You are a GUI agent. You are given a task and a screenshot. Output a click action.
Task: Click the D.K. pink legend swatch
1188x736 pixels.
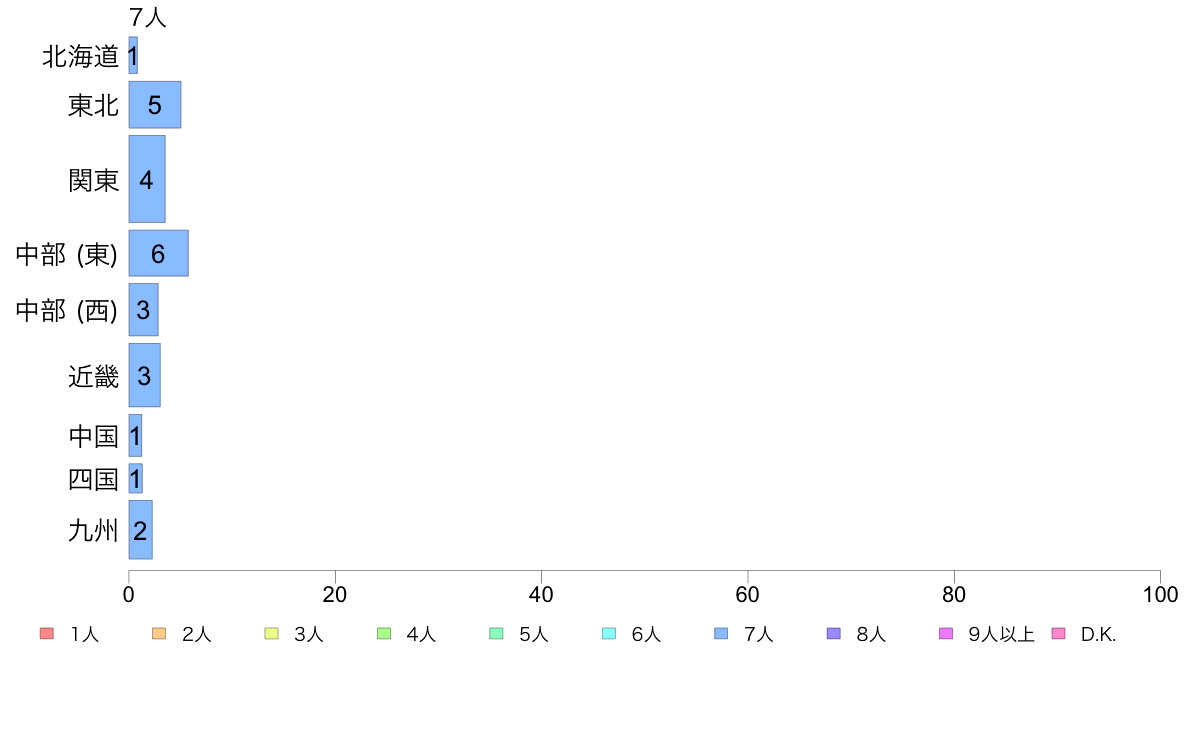1058,634
